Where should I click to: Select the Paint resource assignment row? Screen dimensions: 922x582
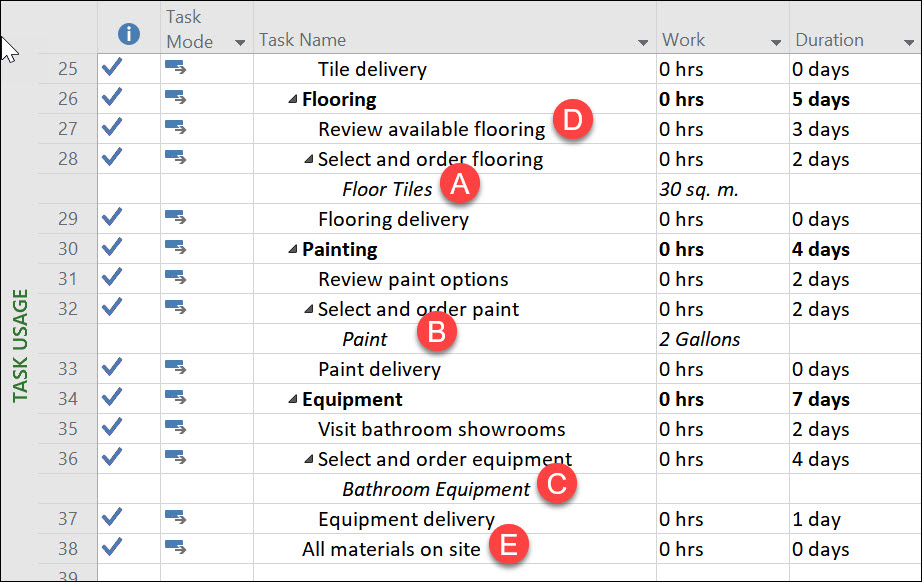[x=365, y=339]
